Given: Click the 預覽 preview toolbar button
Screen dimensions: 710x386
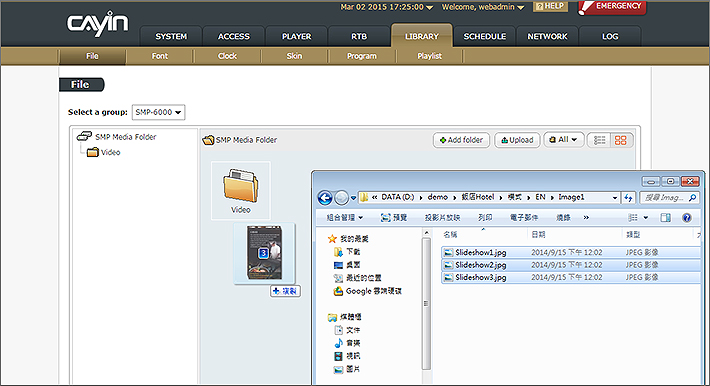Looking at the screenshot, I should click(x=393, y=217).
